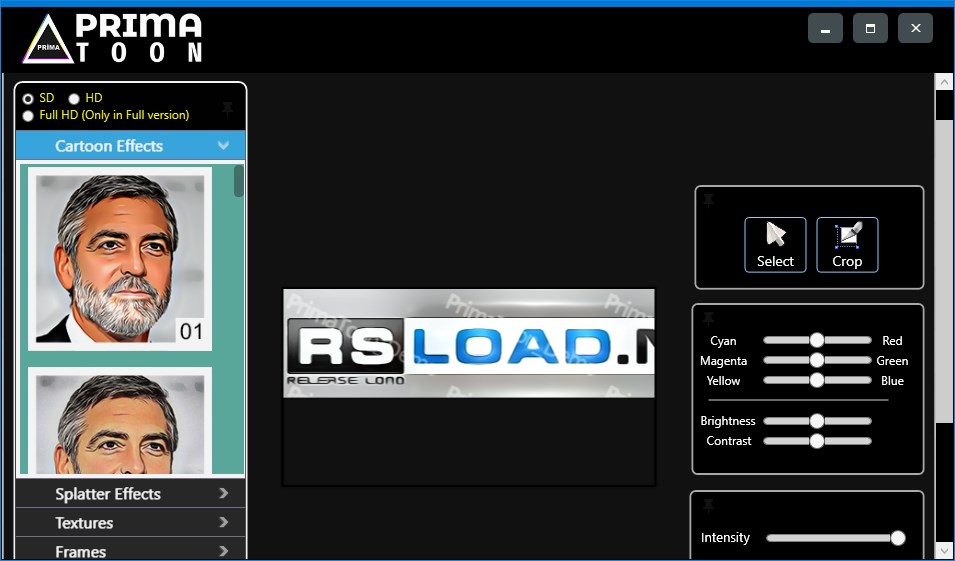Apply cartoon effect thumbnail 01
Image resolution: width=955 pixels, height=561 pixels.
(120, 258)
